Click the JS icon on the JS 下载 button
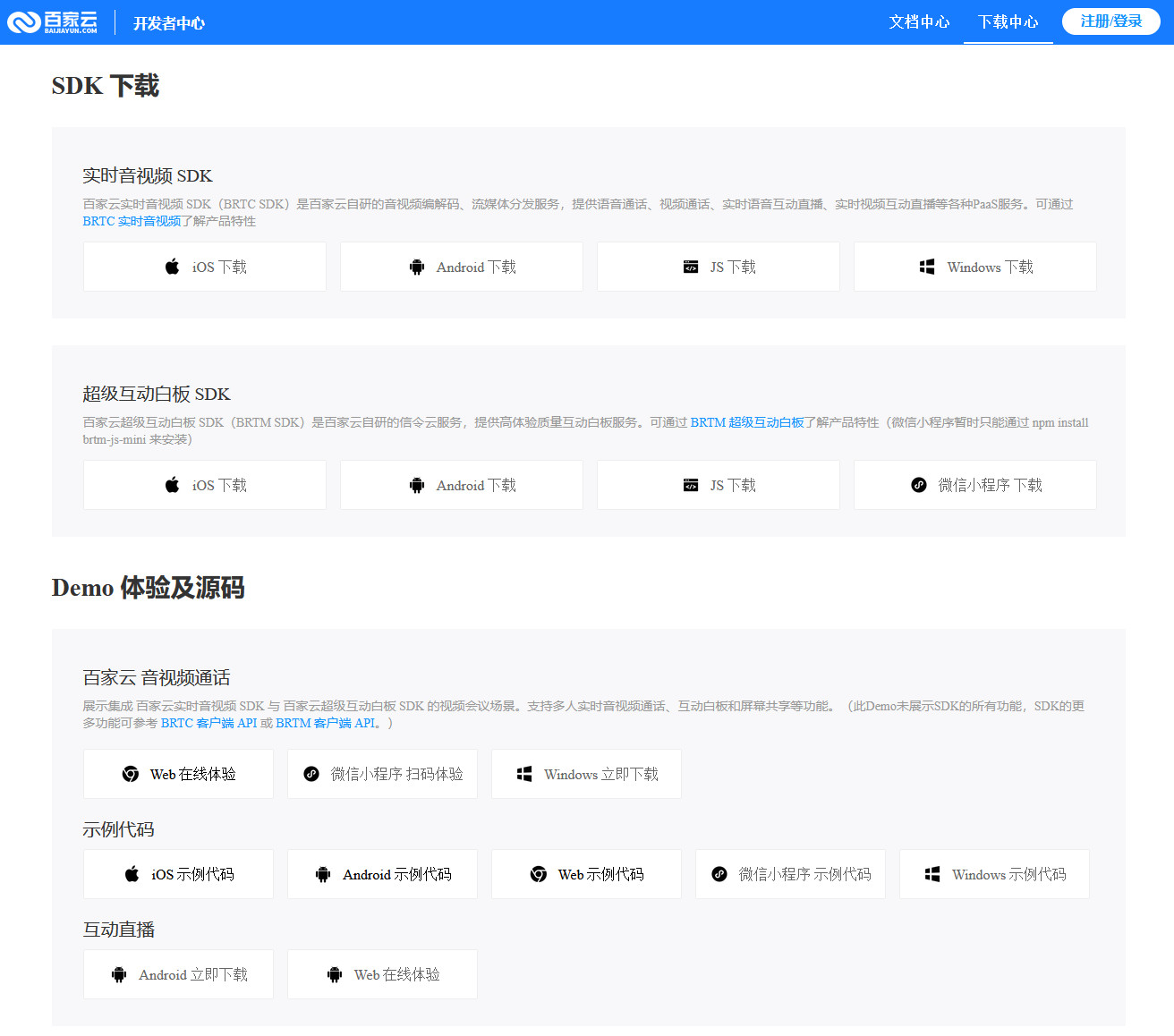 click(690, 266)
